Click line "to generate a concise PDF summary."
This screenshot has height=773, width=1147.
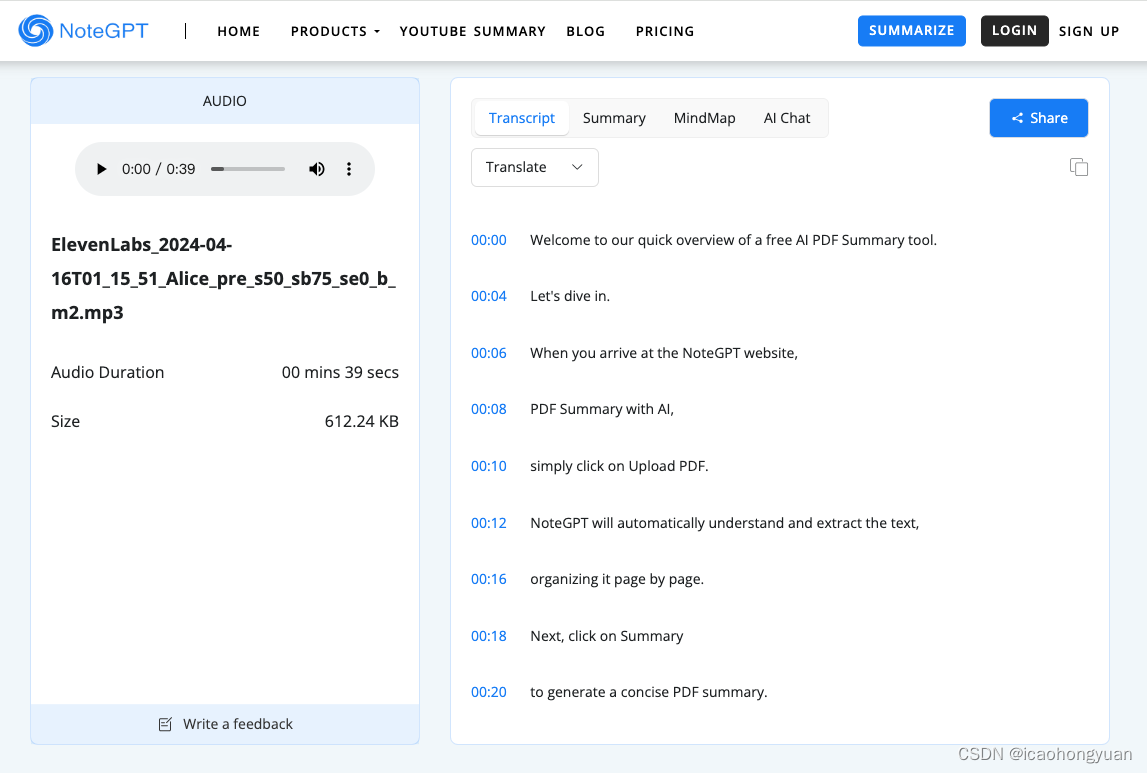point(649,692)
